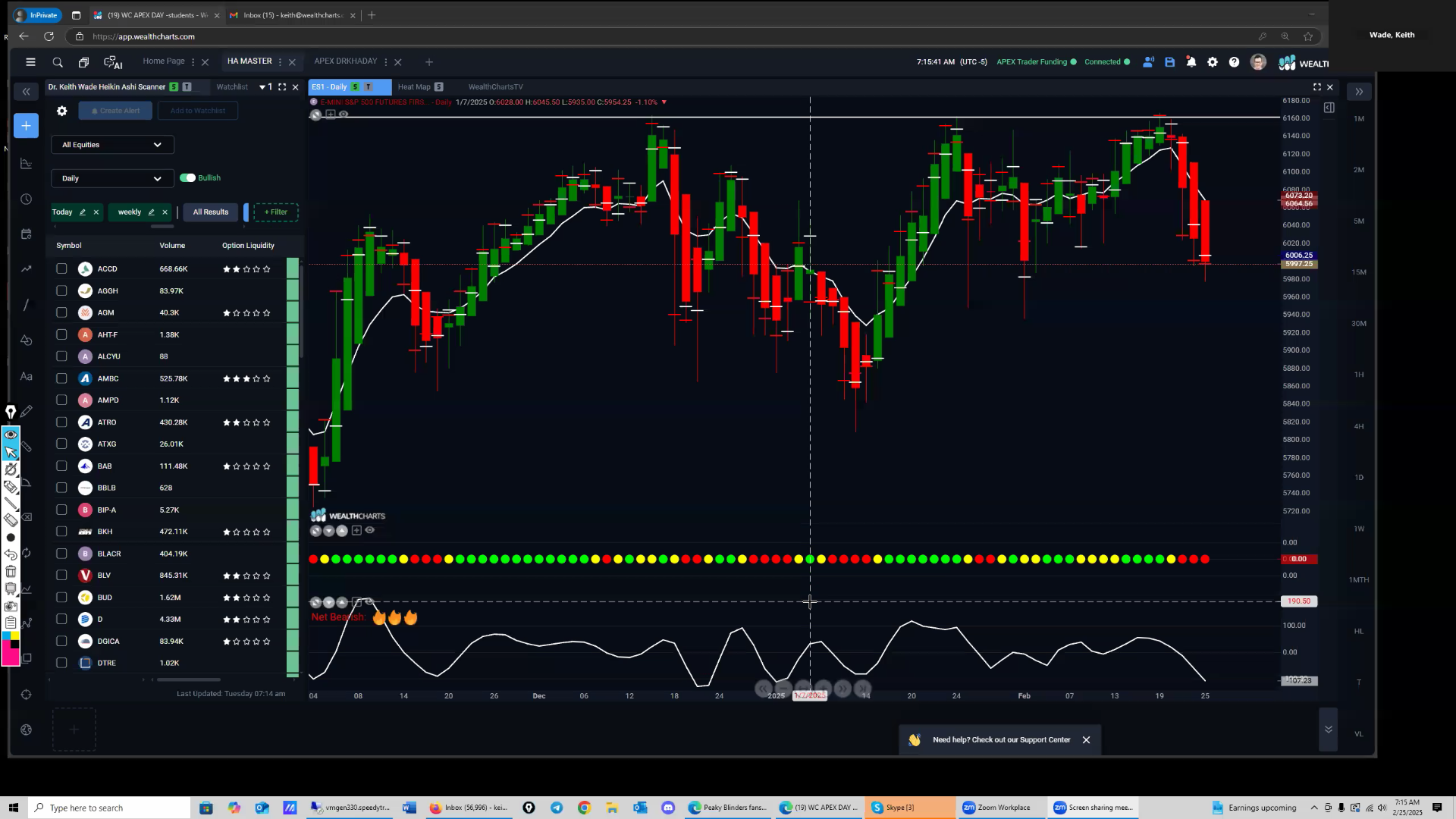The width and height of the screenshot is (1456, 819).
Task: Switch to the Home Page tab
Action: click(x=164, y=61)
